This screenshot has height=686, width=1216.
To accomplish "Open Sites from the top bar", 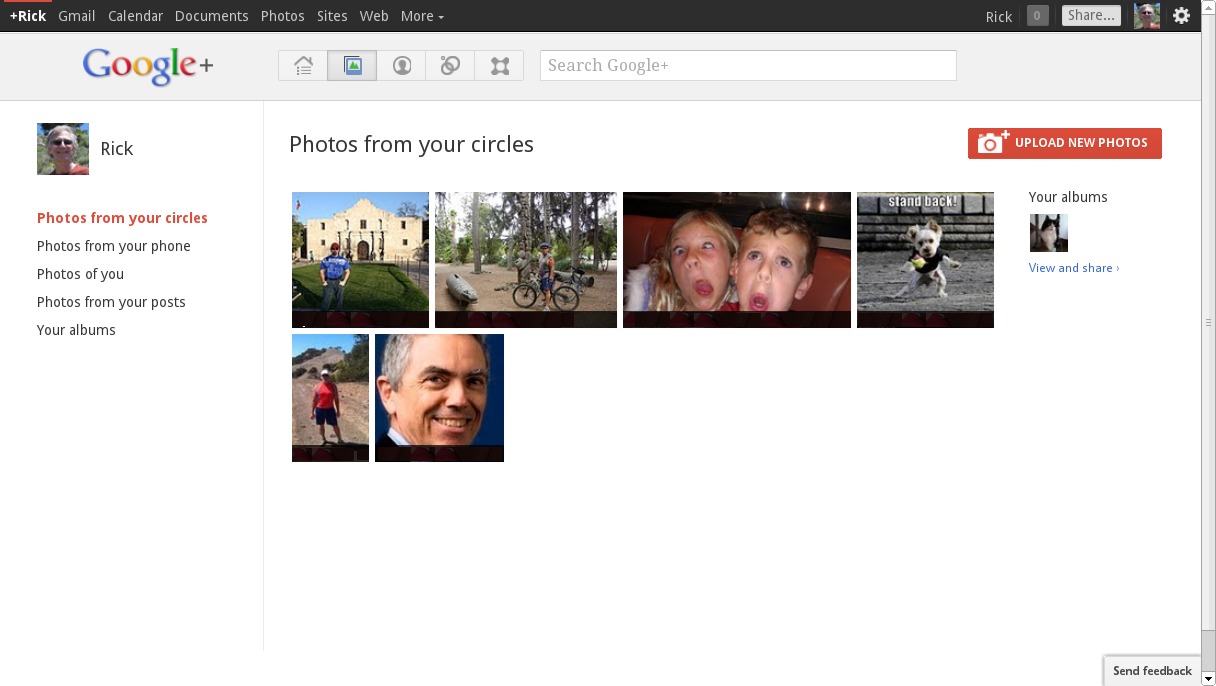I will tap(332, 16).
